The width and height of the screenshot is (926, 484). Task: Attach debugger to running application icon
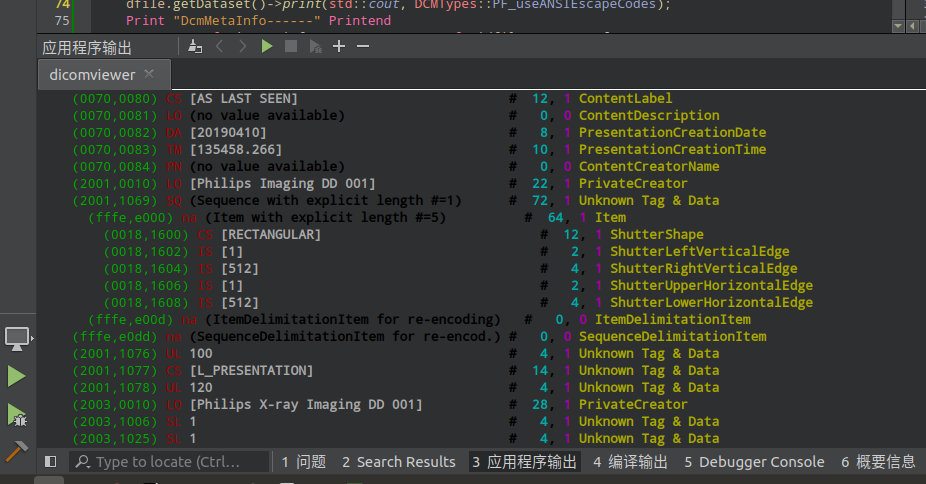[x=315, y=47]
